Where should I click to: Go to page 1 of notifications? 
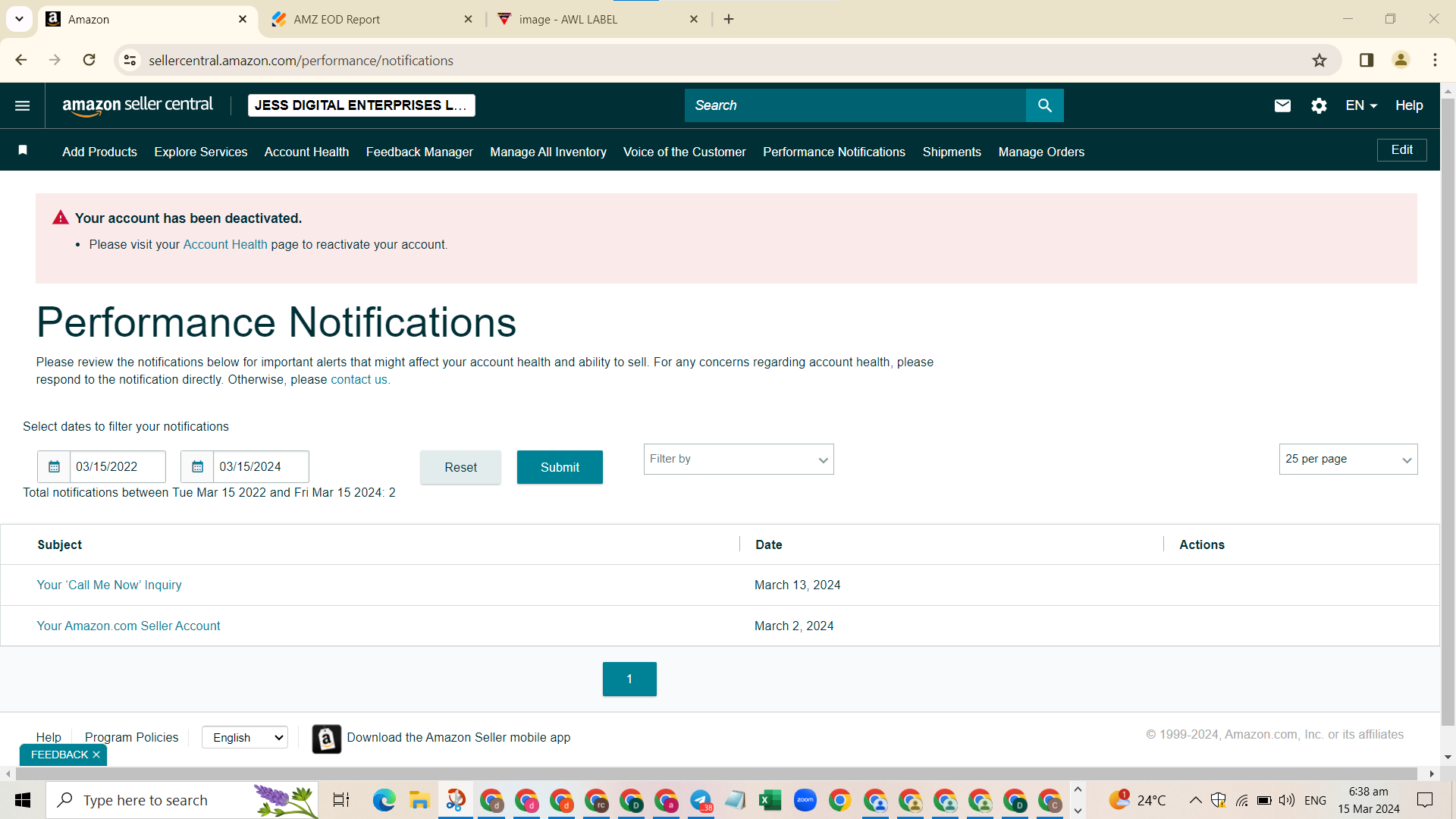[x=629, y=679]
